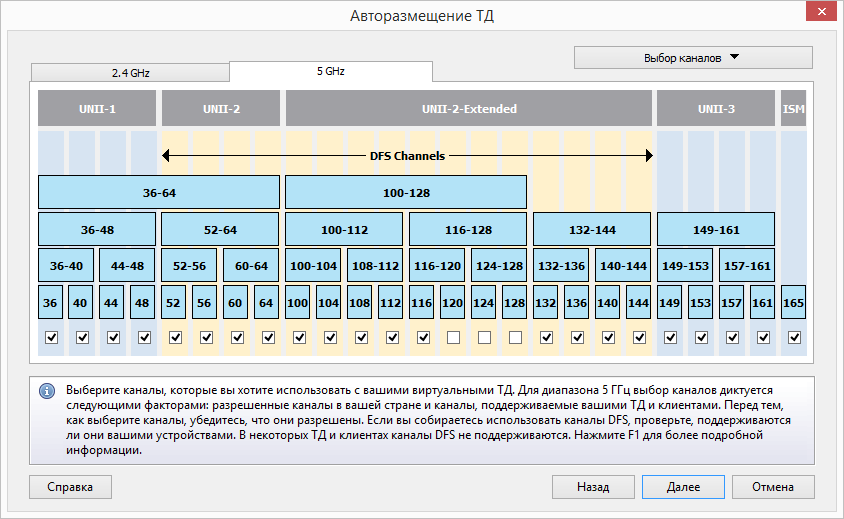Click channel 144 box
Screen dimensions: 844x519
point(638,303)
